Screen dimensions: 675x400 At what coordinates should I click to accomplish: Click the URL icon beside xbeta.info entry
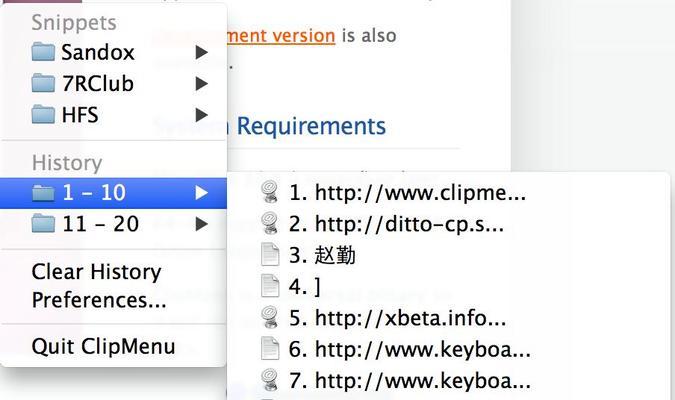[x=270, y=318]
